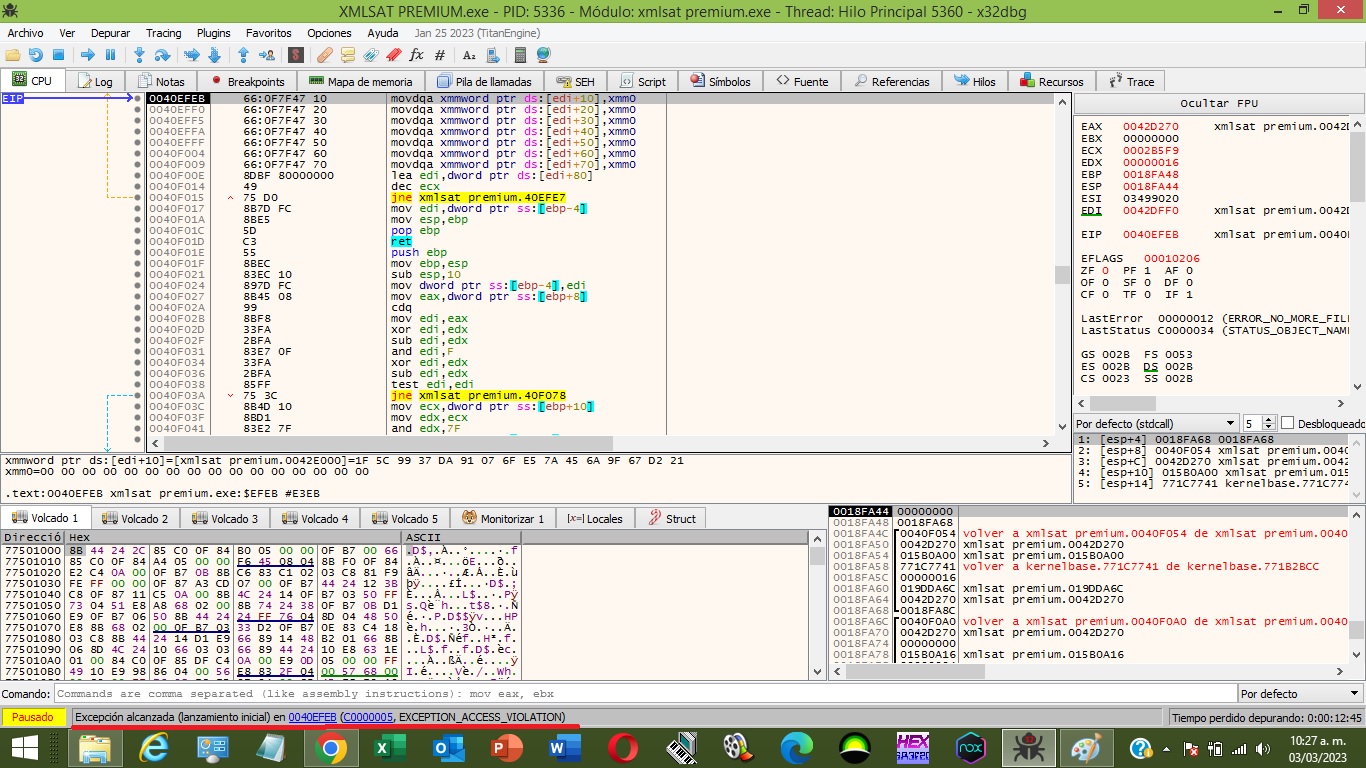Switch to the Hilos tab
The width and height of the screenshot is (1366, 768).
click(x=974, y=81)
